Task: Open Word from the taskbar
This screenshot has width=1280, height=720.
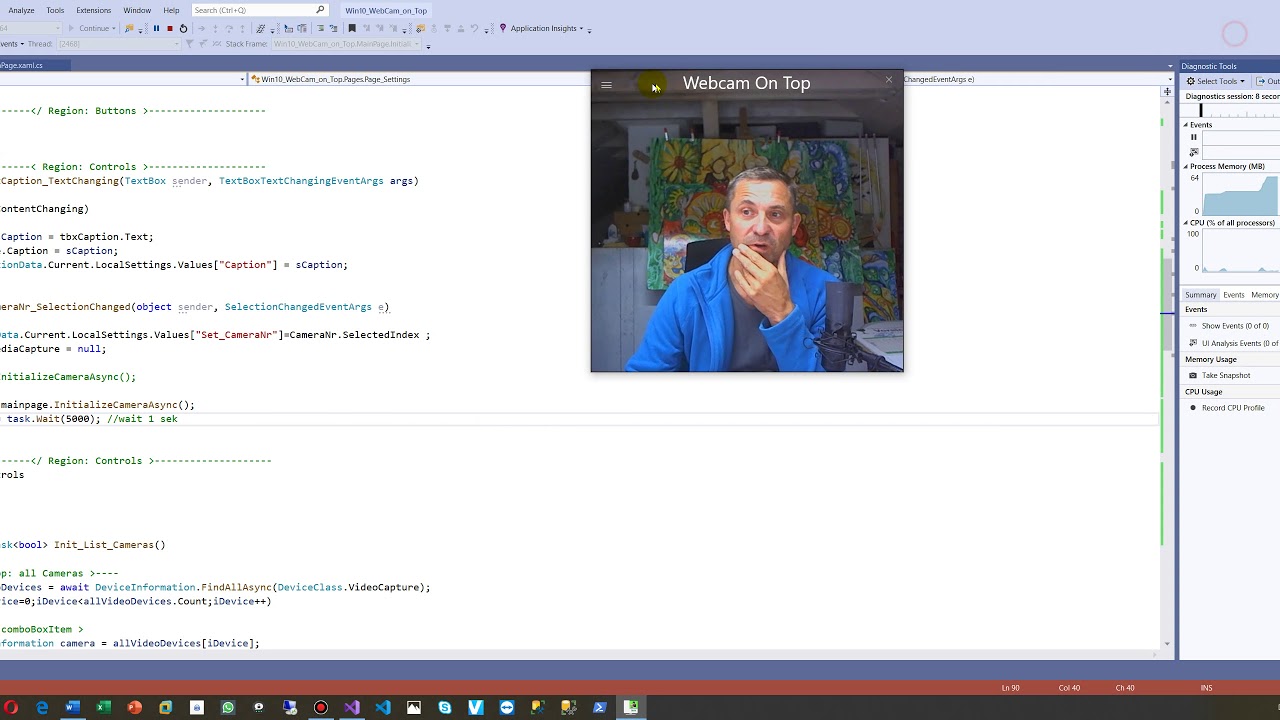Action: click(72, 708)
